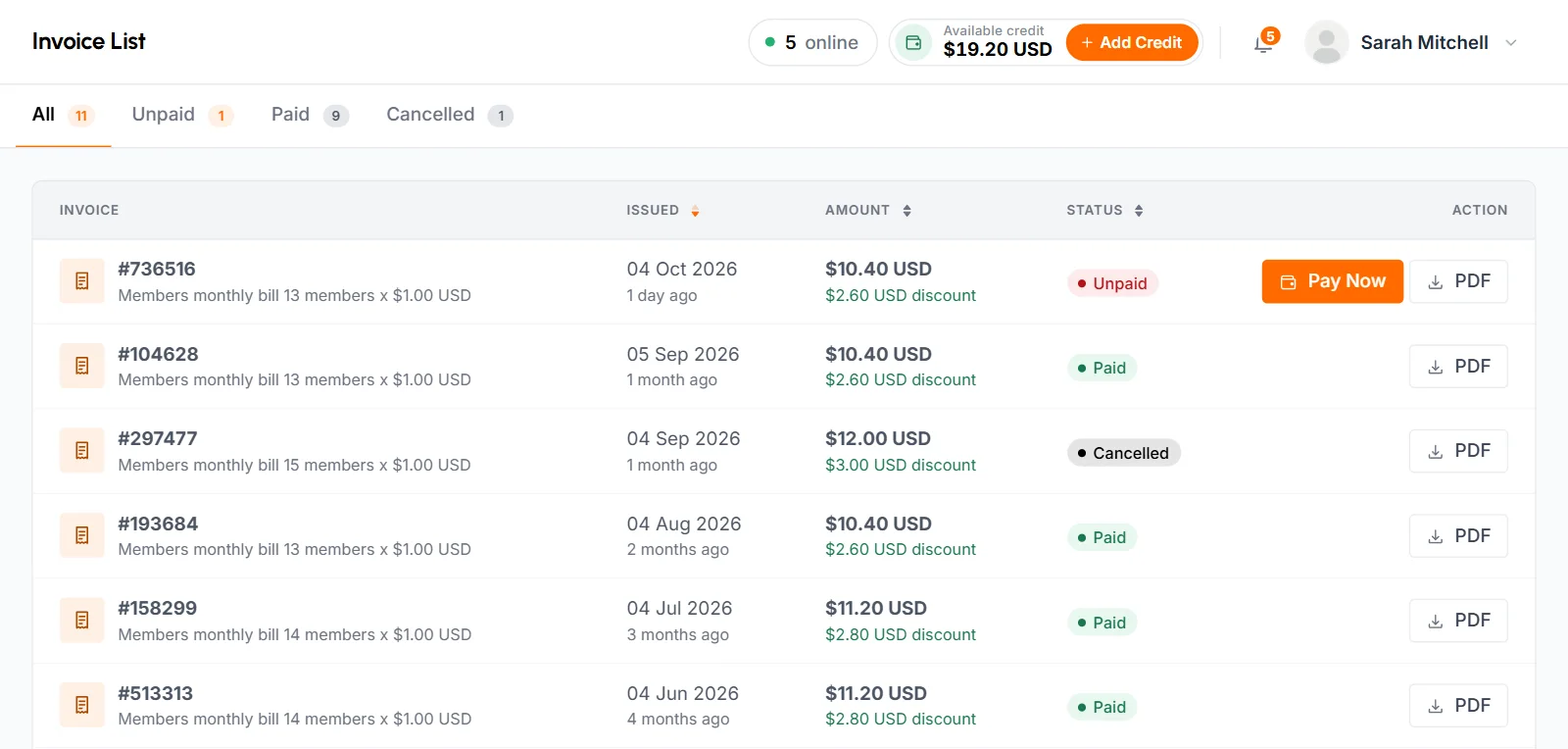Viewport: 1568px width, 749px height.
Task: Click the green online status dot
Action: pyautogui.click(x=770, y=42)
